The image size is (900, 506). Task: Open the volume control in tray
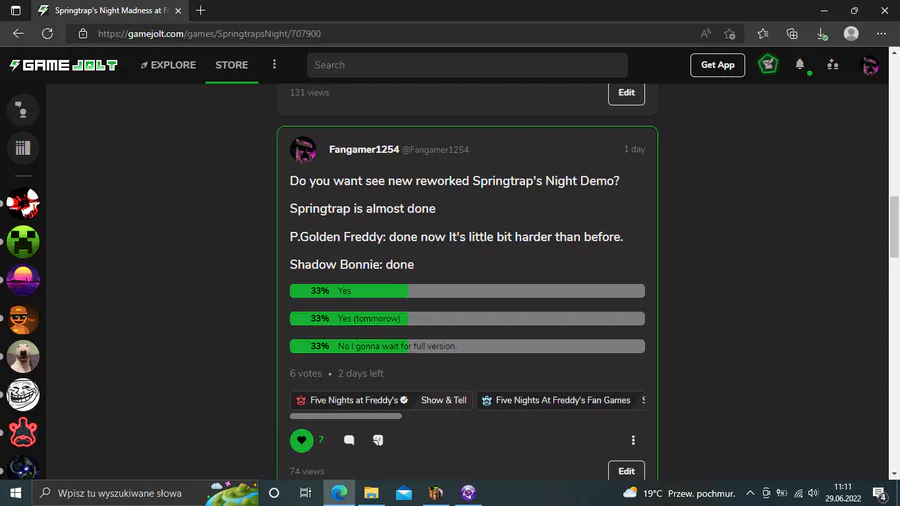click(x=813, y=493)
